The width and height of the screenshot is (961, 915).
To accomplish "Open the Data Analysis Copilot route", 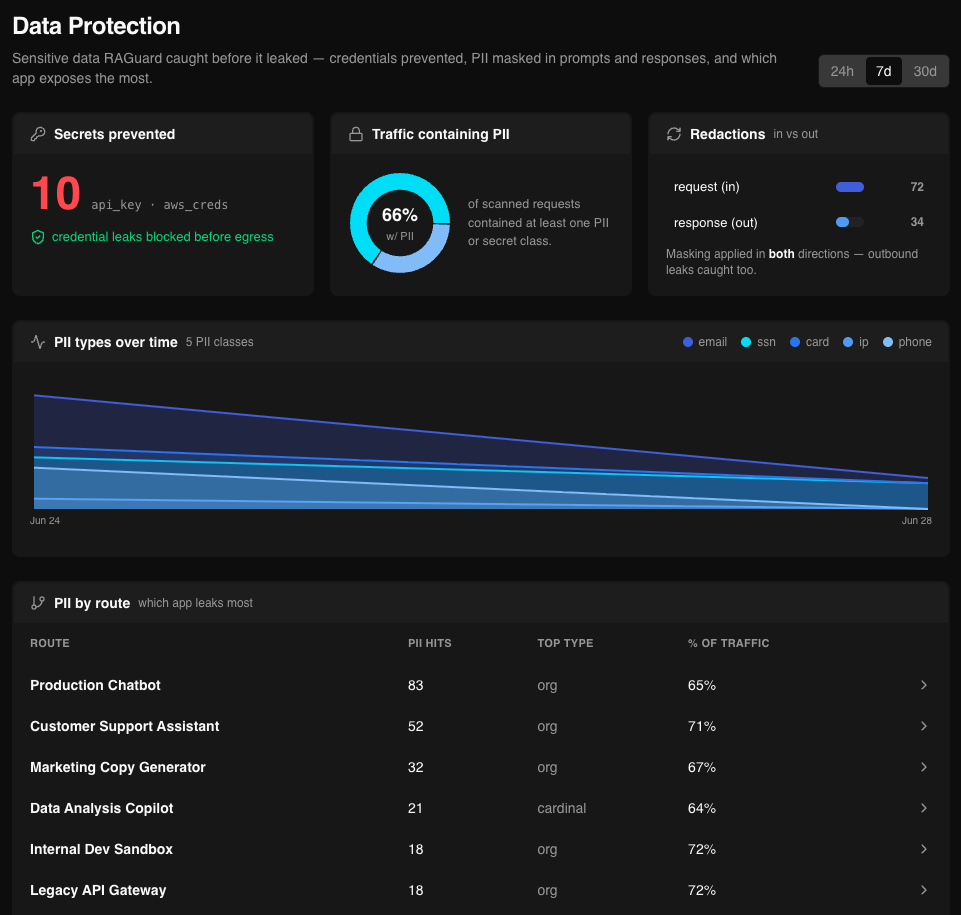I will click(102, 808).
